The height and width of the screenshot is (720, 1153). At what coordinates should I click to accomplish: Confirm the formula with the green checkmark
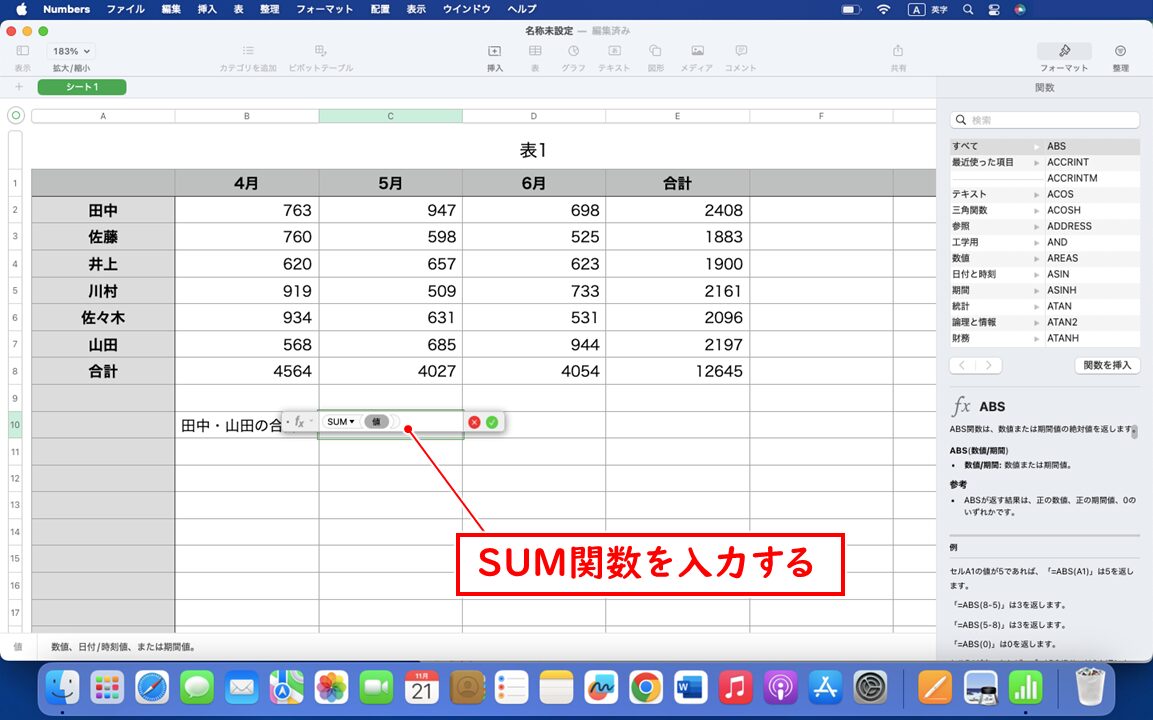pyautogui.click(x=491, y=421)
